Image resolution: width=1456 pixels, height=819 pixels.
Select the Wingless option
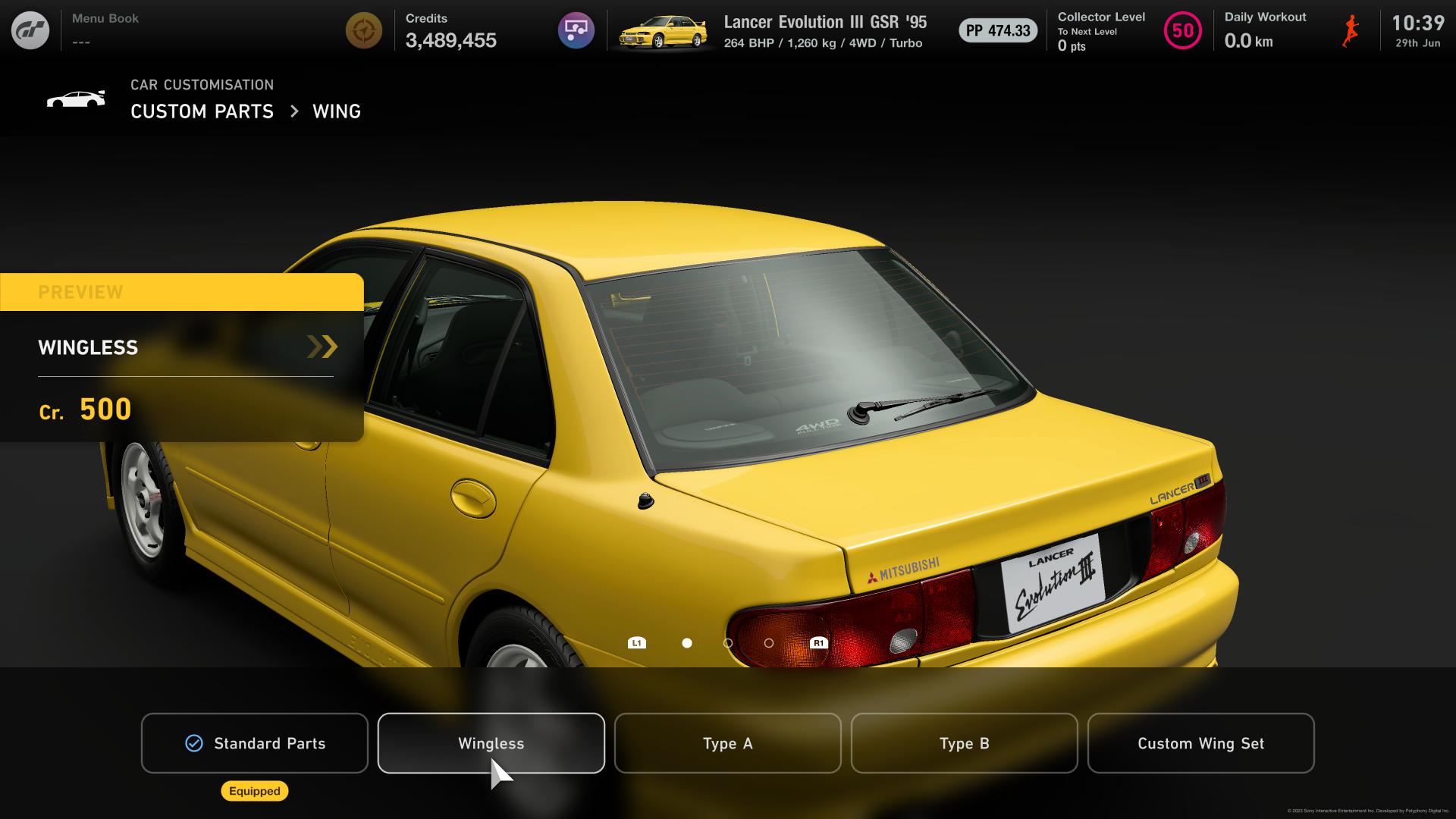pos(491,743)
